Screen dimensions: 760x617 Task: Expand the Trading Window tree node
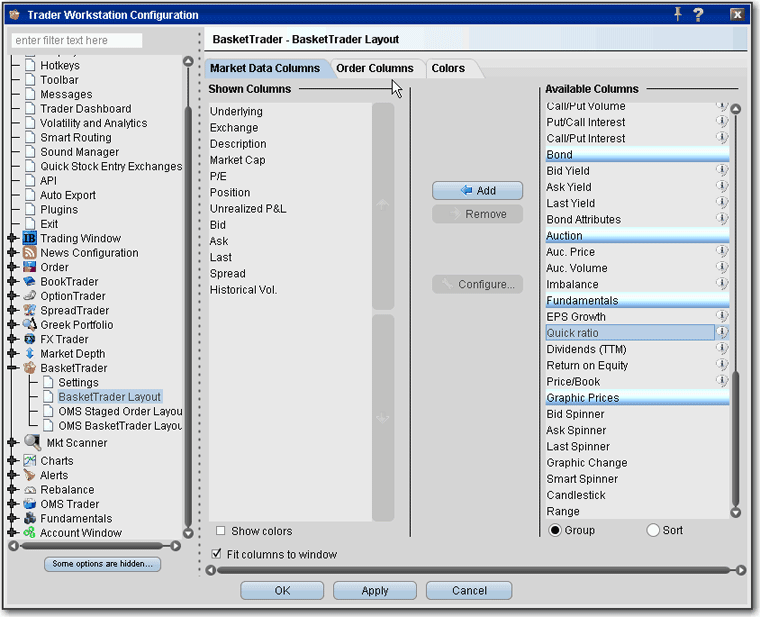point(13,238)
